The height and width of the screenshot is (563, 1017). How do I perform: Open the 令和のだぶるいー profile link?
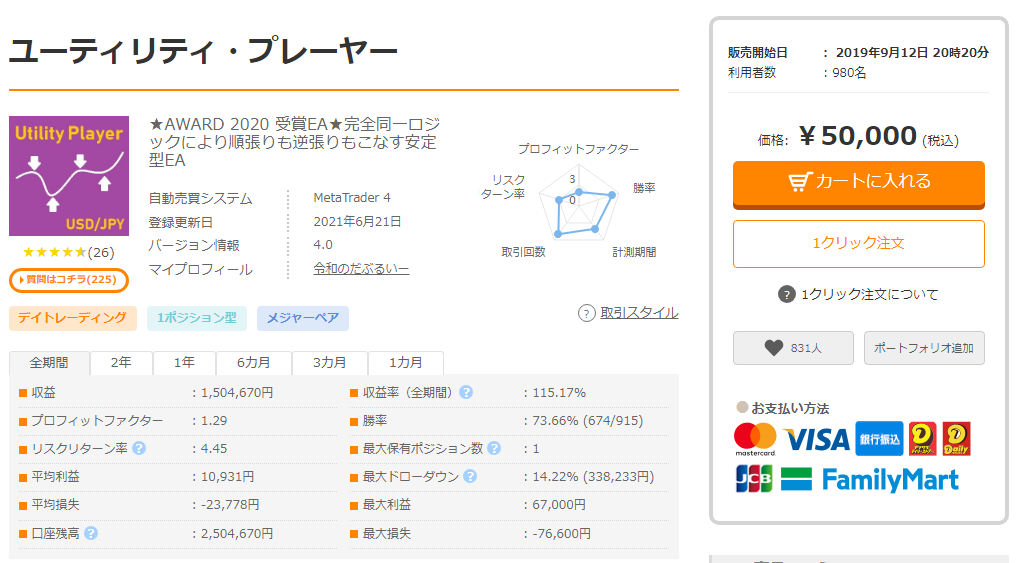[x=361, y=269]
